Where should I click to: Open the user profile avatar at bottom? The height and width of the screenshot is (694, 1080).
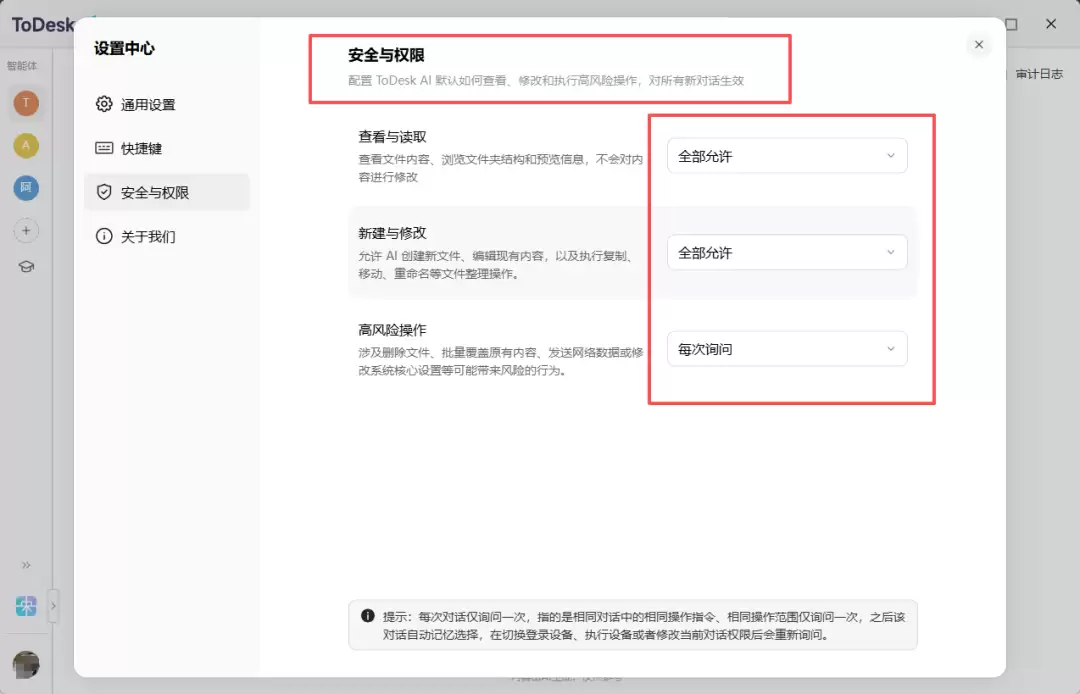point(26,664)
